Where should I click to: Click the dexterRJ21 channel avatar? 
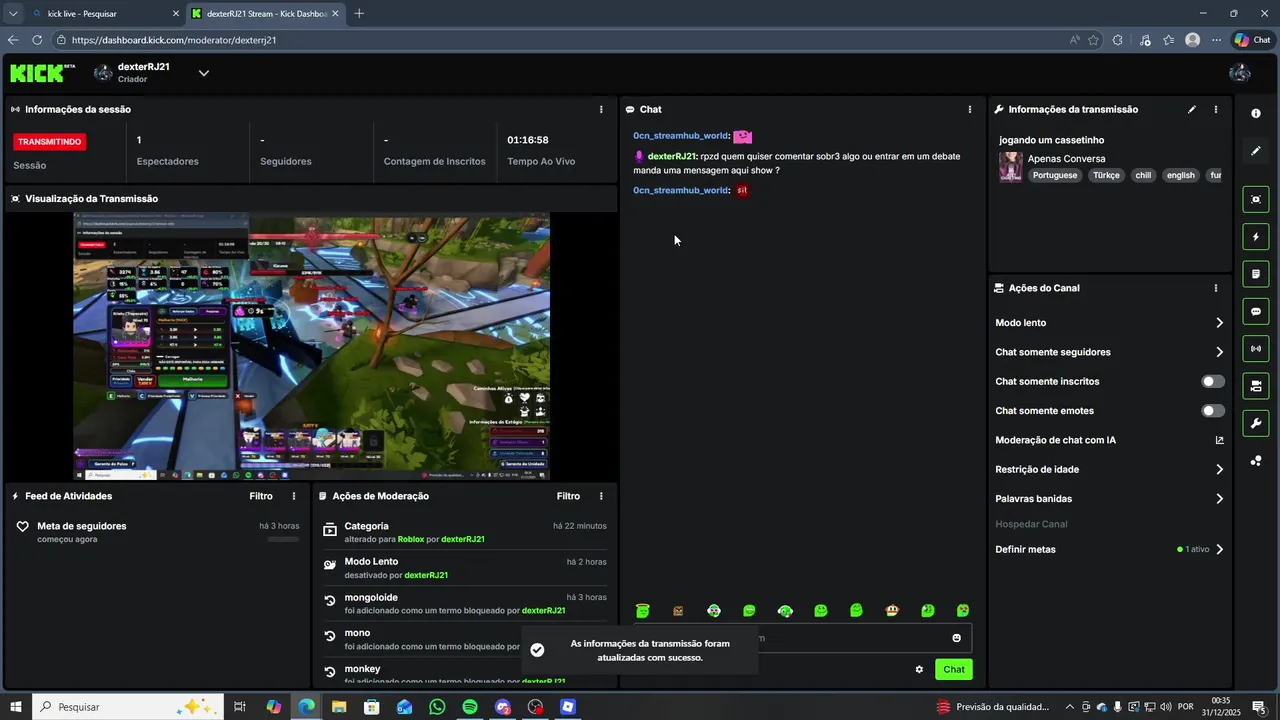coord(104,73)
